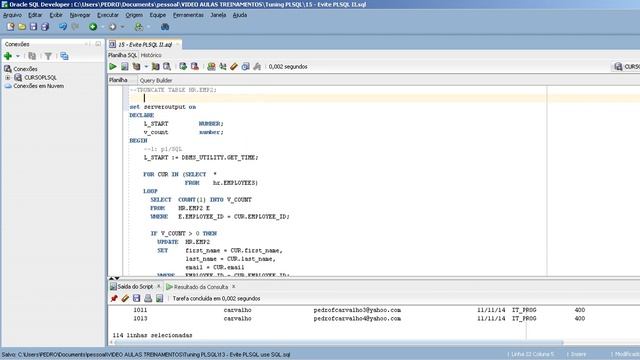Refresh connections in the Conexões panel

click(32, 56)
